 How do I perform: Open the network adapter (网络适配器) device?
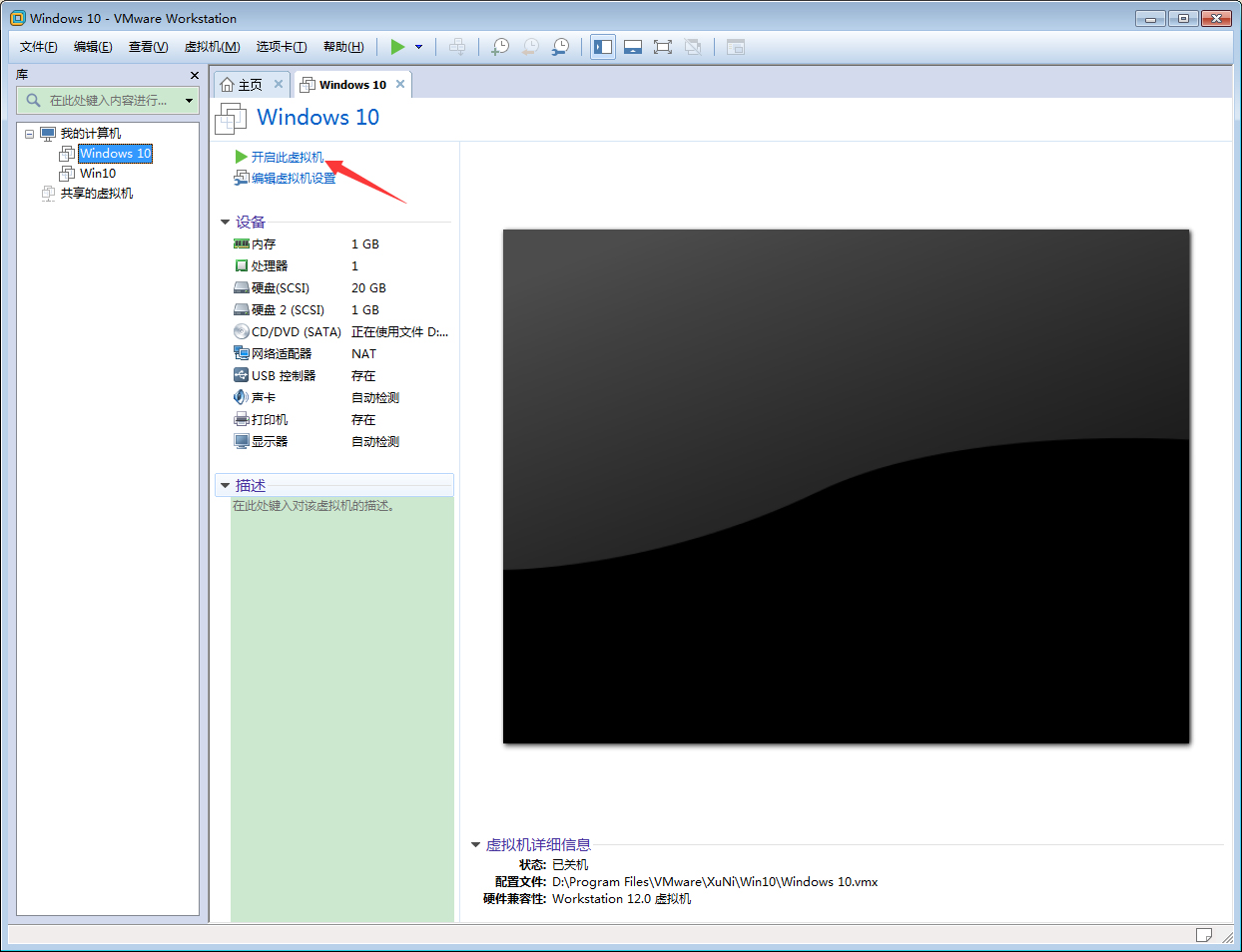pos(241,353)
